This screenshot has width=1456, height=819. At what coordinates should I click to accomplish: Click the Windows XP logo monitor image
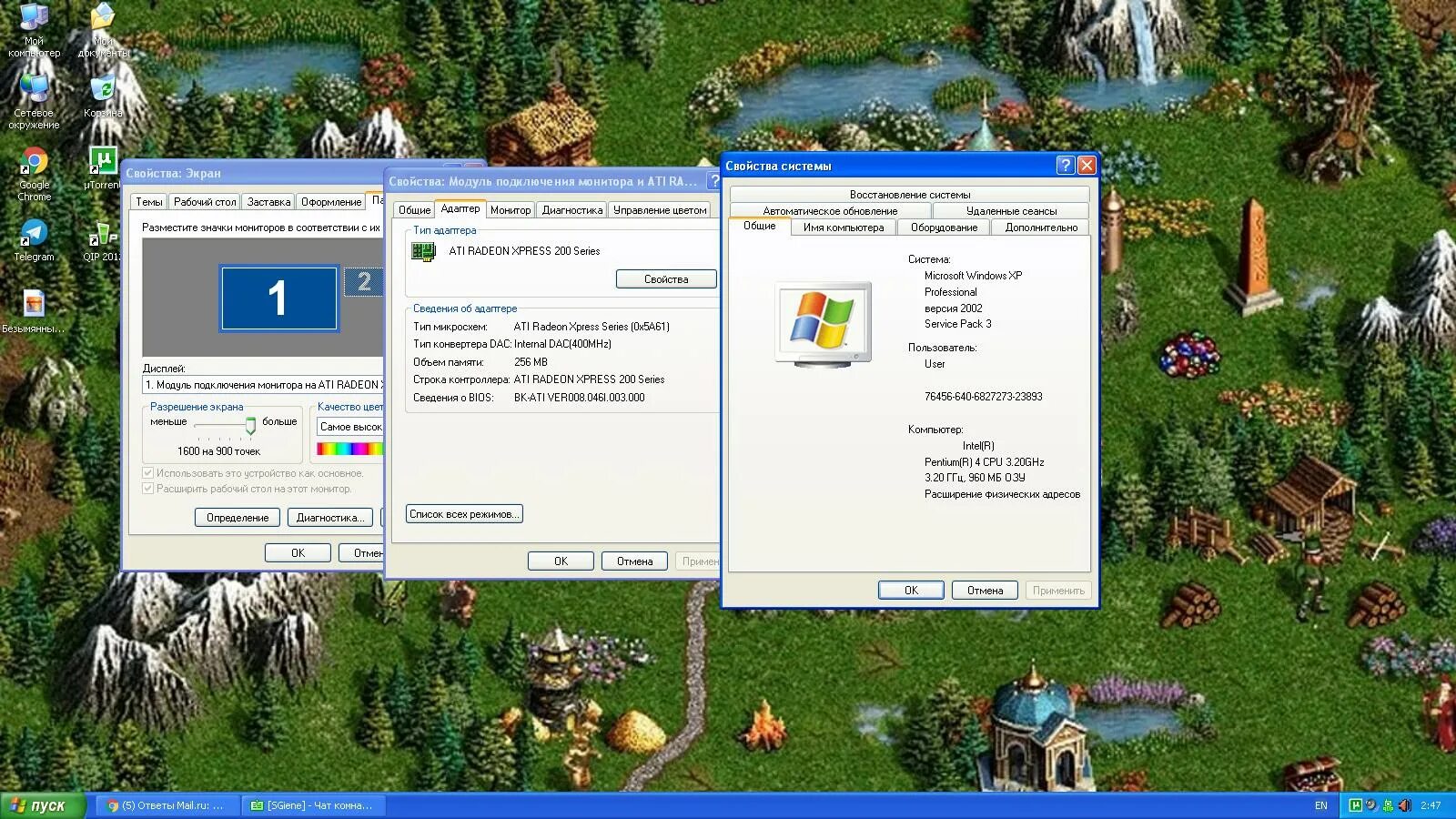824,324
